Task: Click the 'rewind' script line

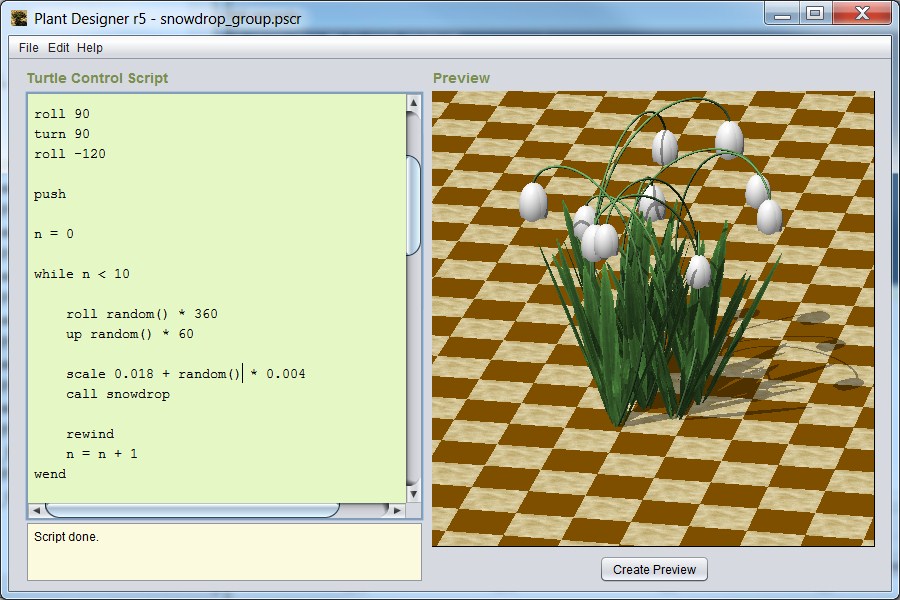Action: point(90,434)
